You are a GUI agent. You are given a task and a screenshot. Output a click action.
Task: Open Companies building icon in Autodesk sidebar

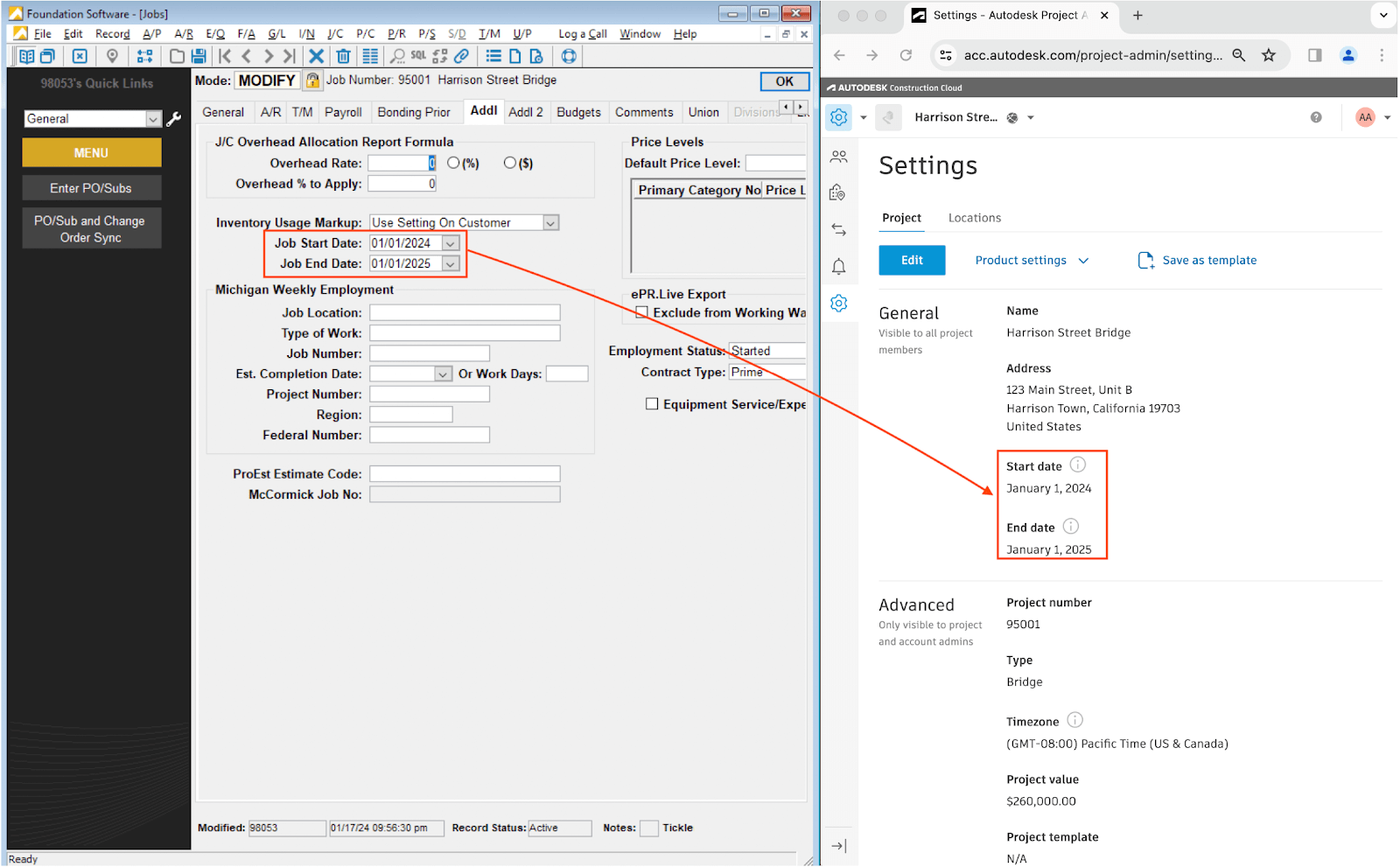tap(838, 192)
